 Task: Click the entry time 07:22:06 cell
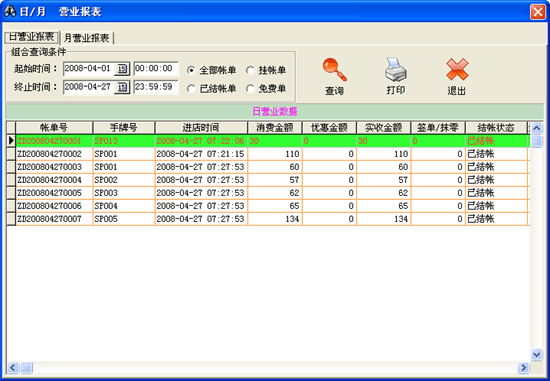pyautogui.click(x=201, y=141)
